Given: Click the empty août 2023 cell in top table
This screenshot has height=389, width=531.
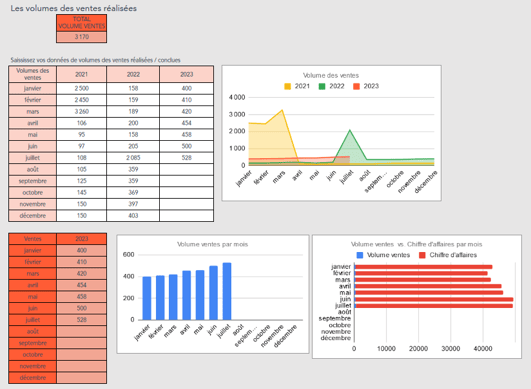Looking at the screenshot, I should pyautogui.click(x=187, y=169).
